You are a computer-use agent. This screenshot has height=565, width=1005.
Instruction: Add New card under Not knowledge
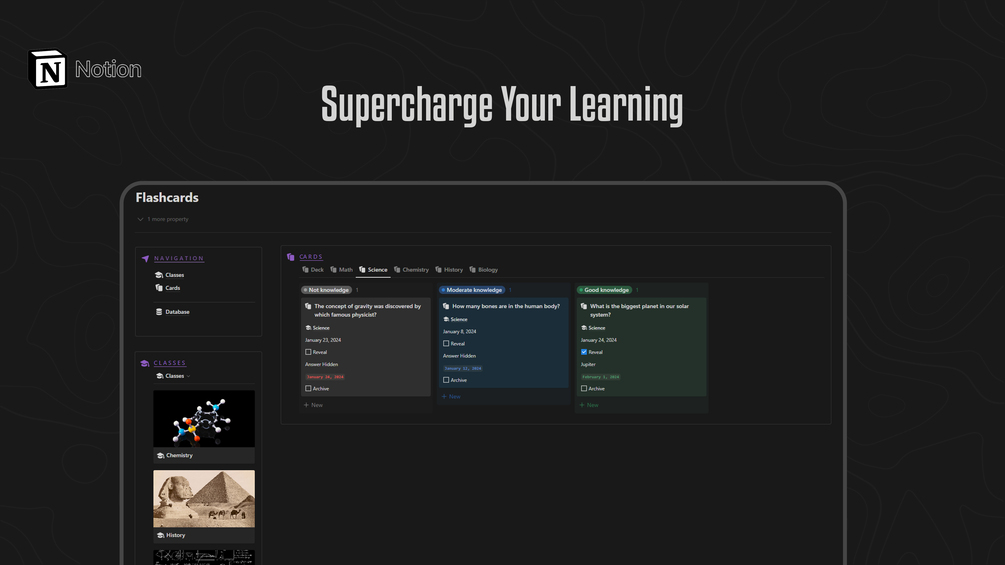(x=313, y=405)
